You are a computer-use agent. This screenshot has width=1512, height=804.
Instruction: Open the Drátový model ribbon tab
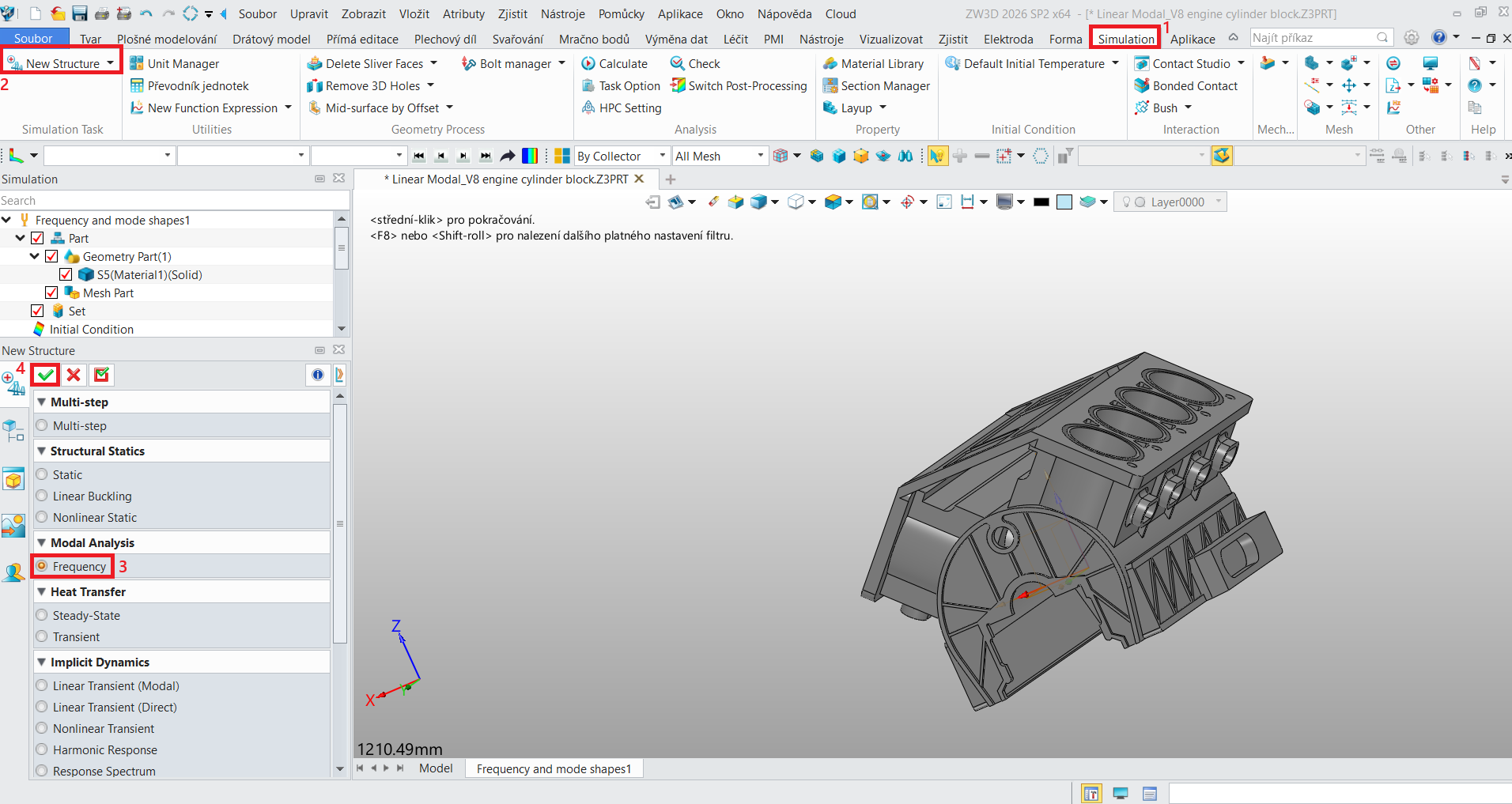pos(271,39)
